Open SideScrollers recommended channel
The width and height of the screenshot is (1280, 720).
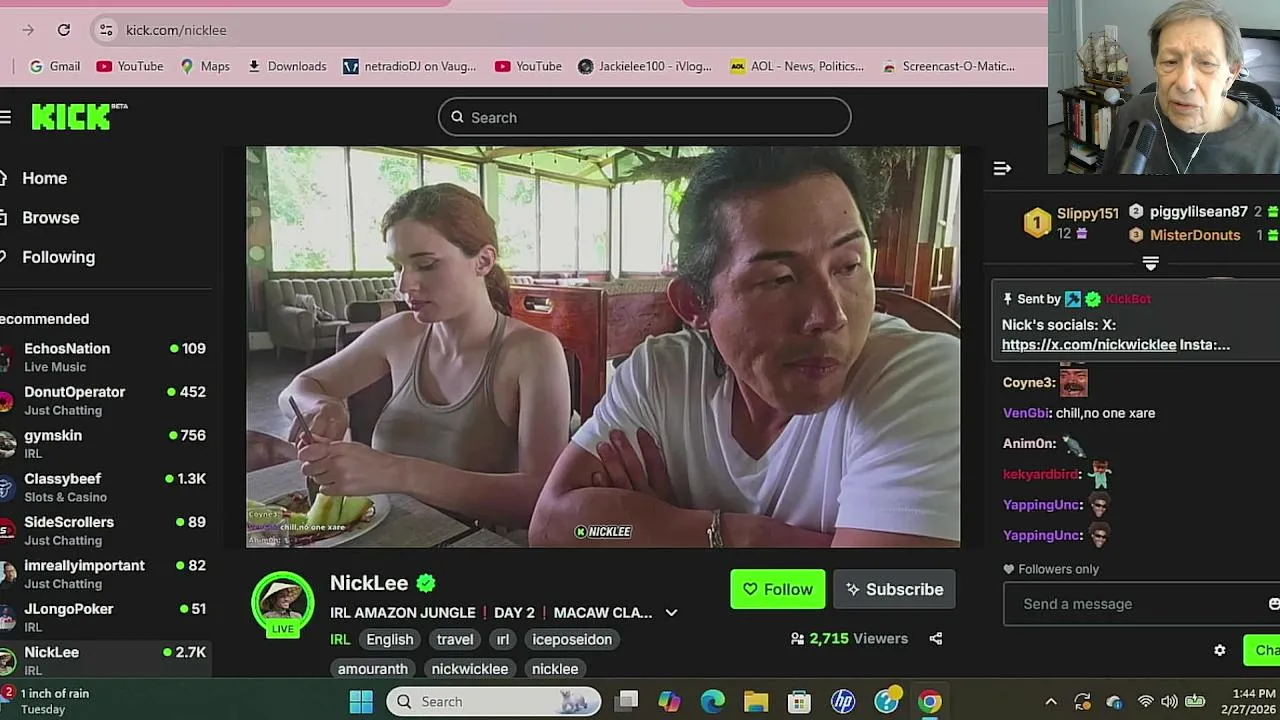point(105,530)
